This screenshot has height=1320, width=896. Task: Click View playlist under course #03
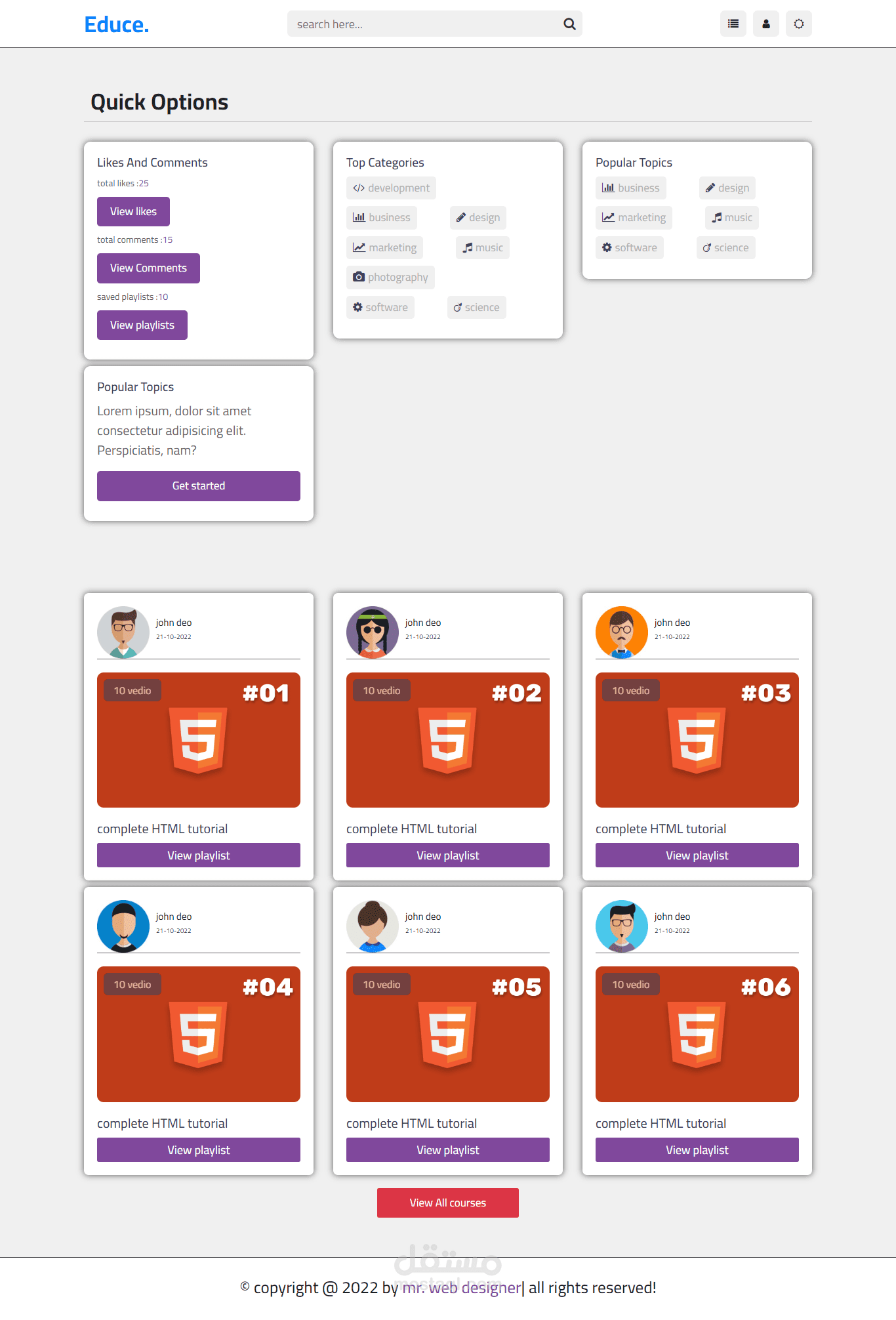point(697,856)
